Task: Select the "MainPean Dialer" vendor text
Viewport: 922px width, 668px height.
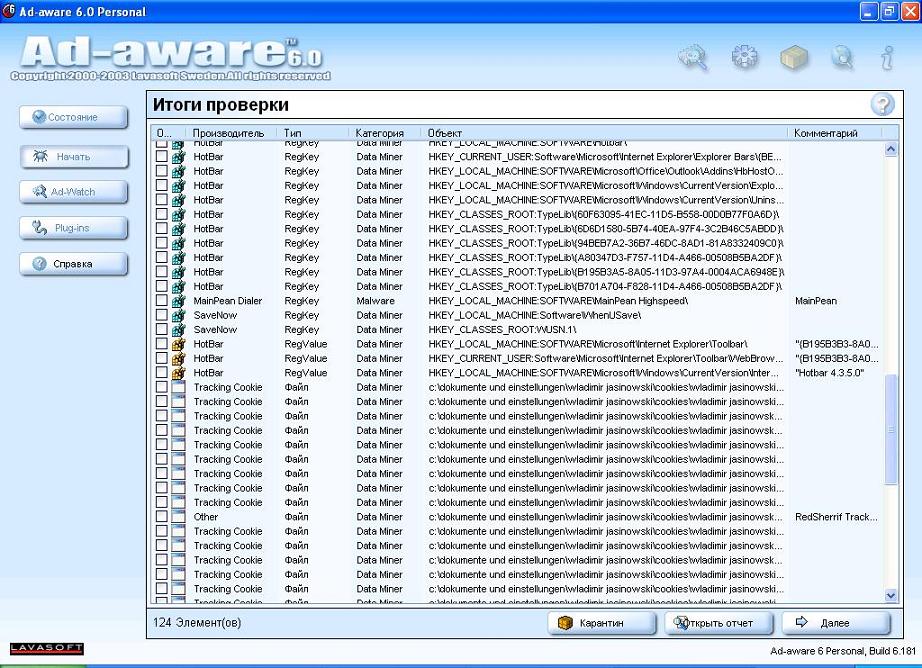Action: (x=228, y=301)
